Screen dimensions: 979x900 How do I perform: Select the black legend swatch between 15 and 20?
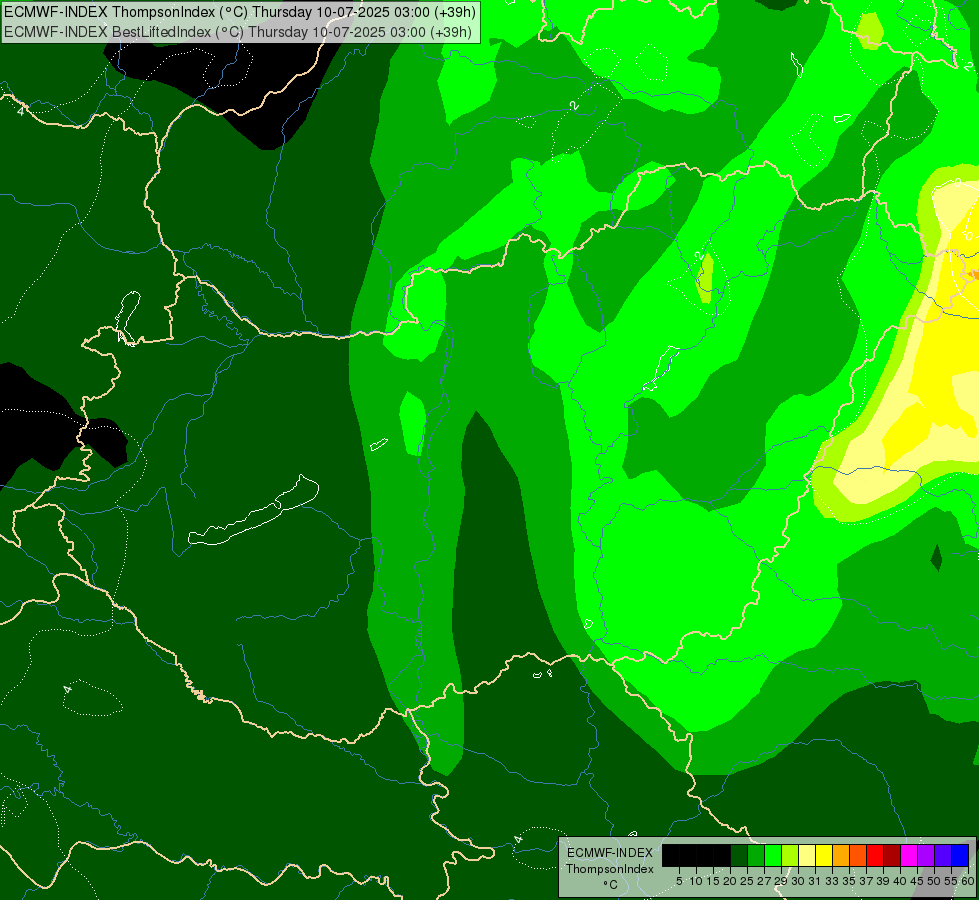point(722,855)
